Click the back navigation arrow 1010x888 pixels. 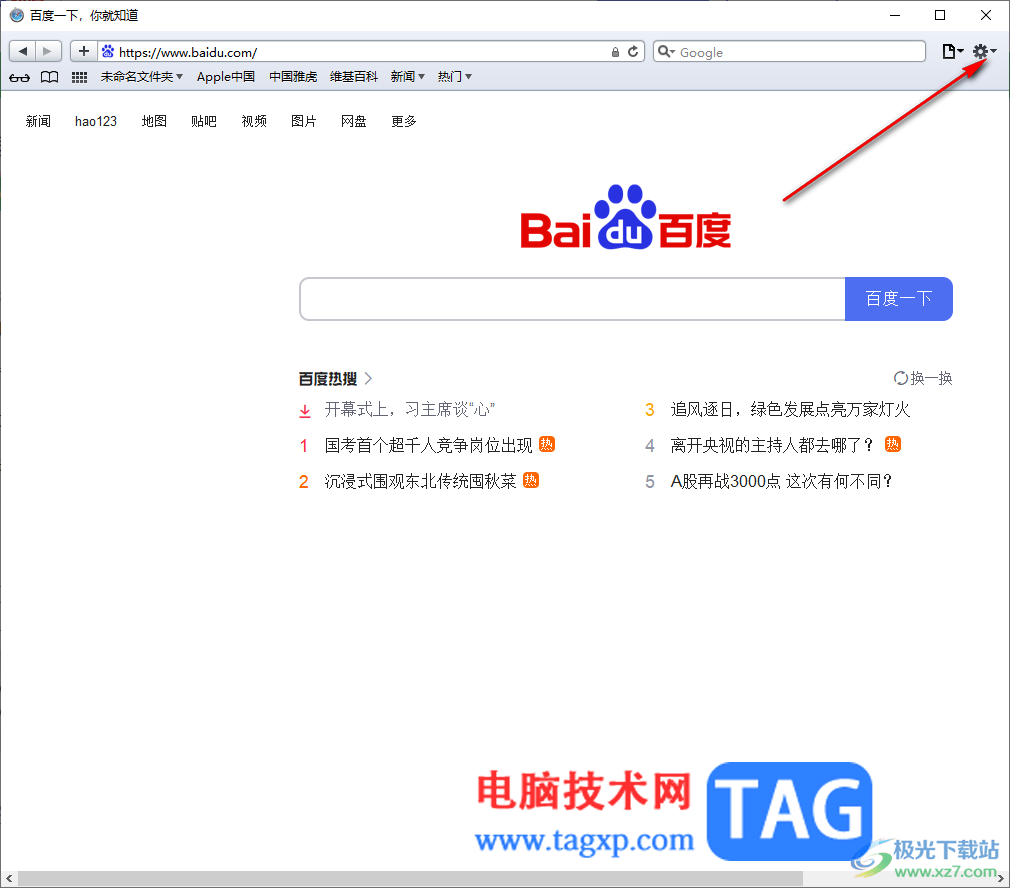(x=22, y=50)
